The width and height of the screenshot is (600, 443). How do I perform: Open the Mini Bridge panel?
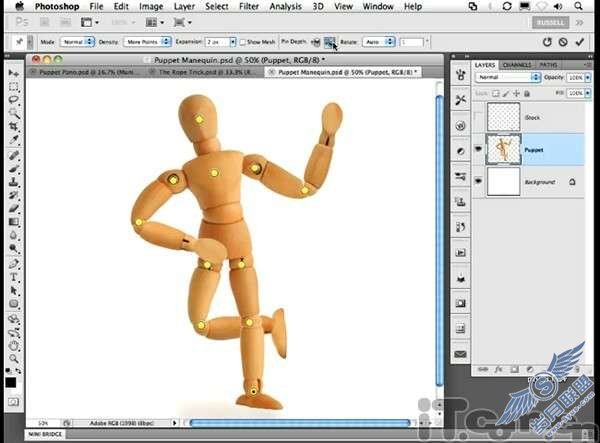45,434
